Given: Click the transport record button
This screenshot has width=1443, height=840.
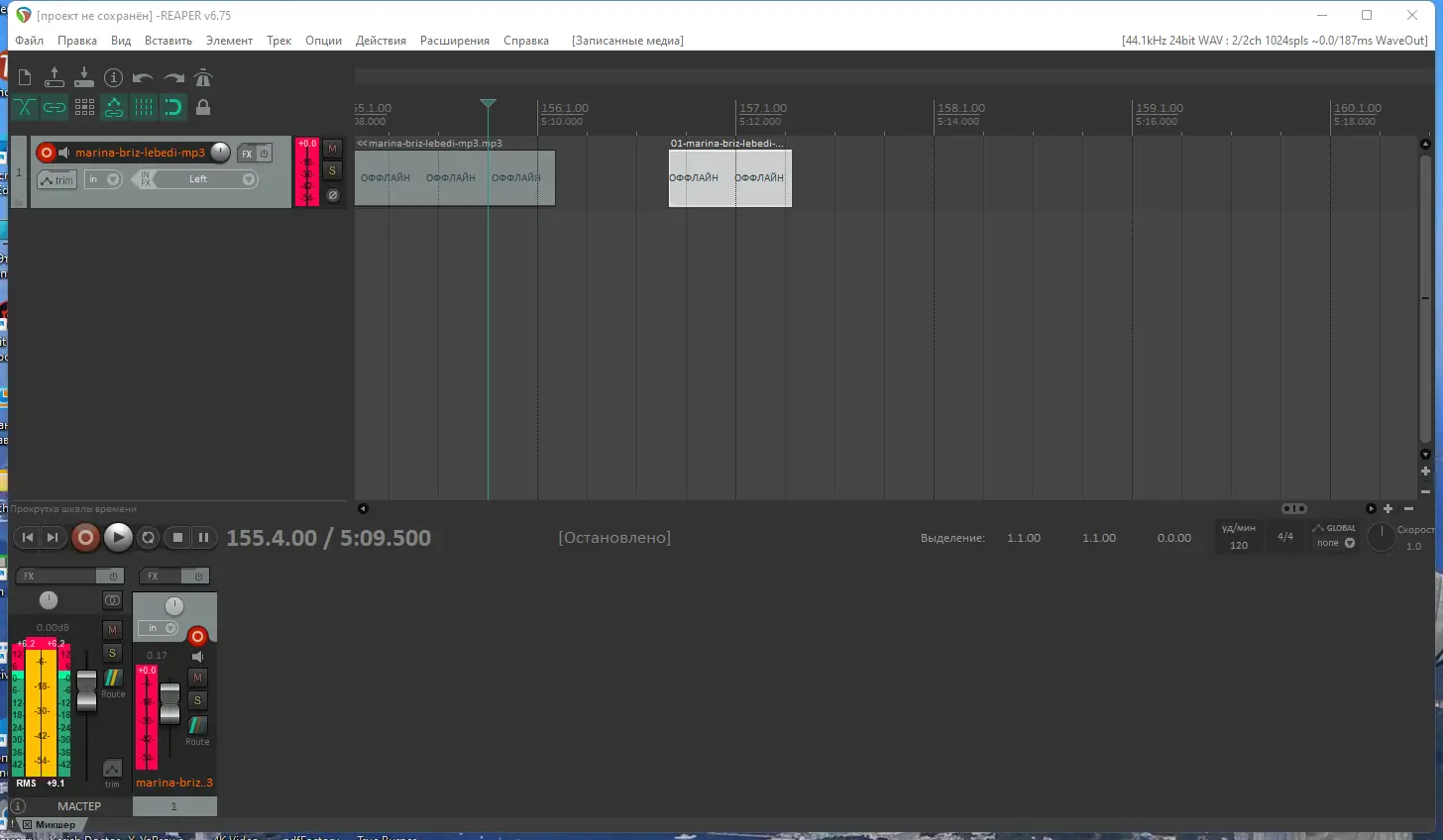Looking at the screenshot, I should click(x=85, y=537).
